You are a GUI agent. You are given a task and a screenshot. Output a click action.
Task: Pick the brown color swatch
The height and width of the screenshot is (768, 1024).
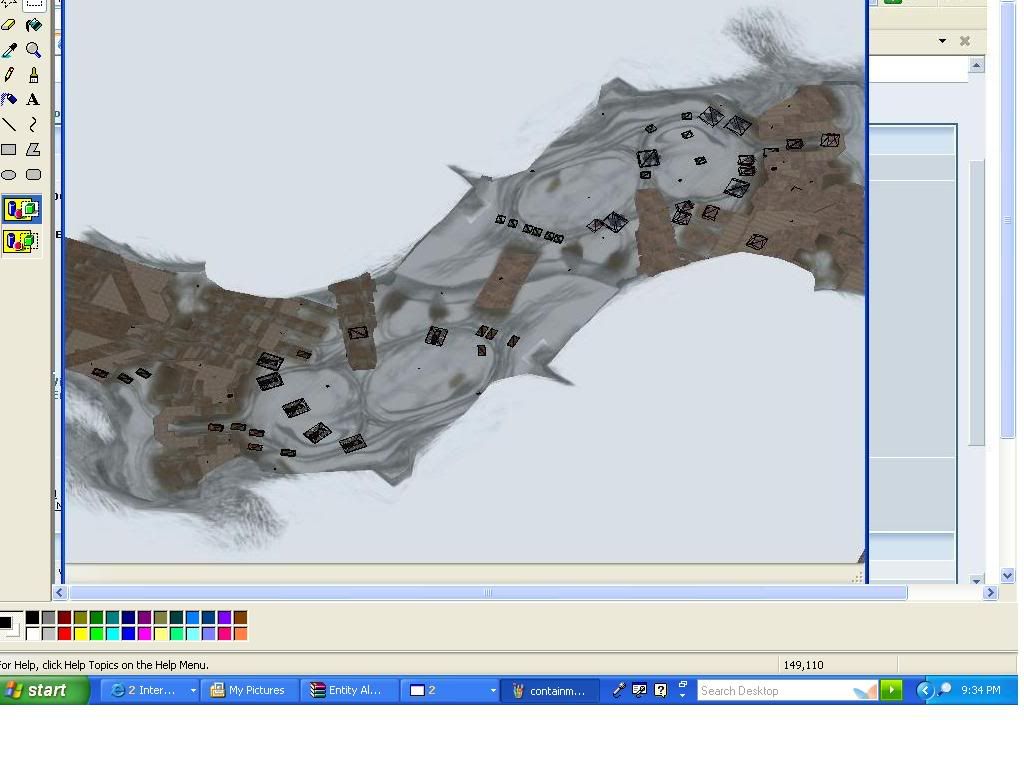pos(240,618)
